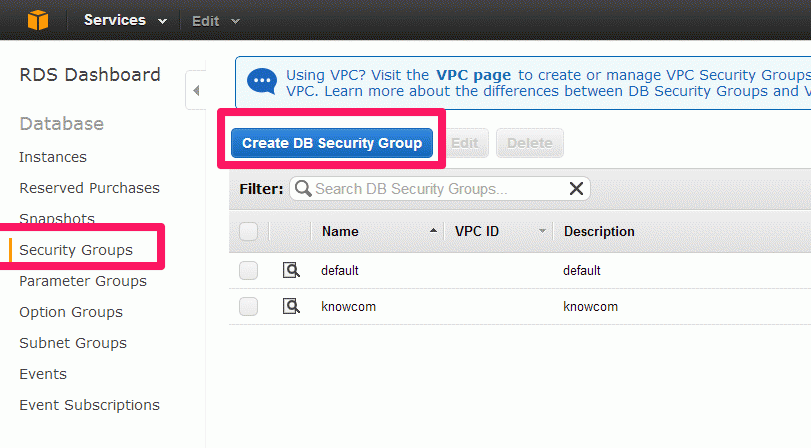Click the Name column header
Image resolution: width=811 pixels, height=448 pixels.
coord(340,231)
